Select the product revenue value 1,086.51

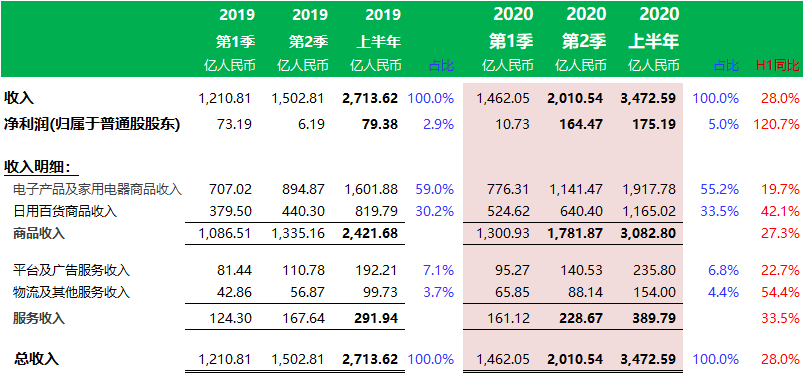(225, 234)
